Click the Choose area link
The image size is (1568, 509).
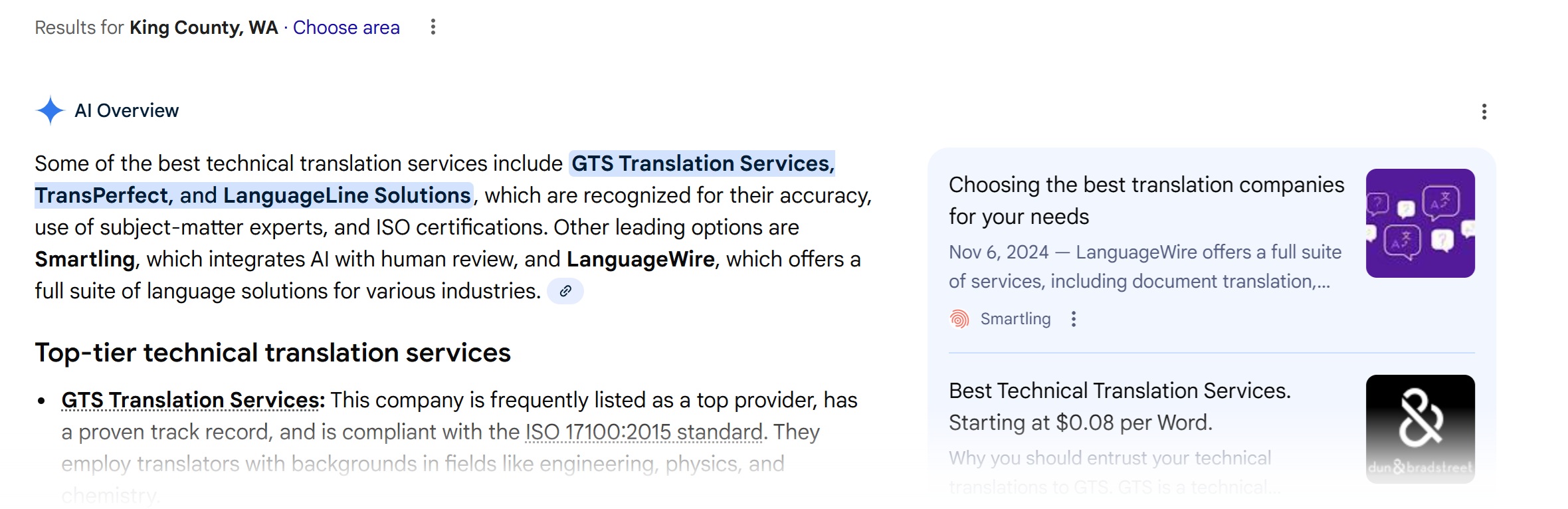tap(346, 27)
